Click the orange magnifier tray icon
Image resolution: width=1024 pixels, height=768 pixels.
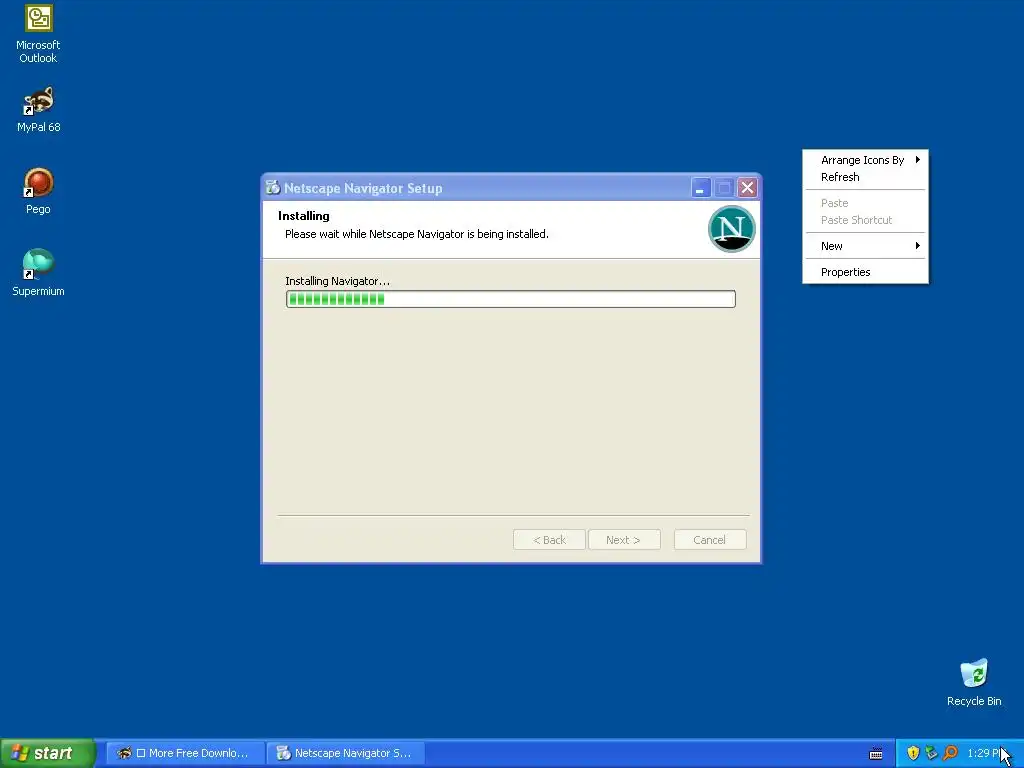950,753
